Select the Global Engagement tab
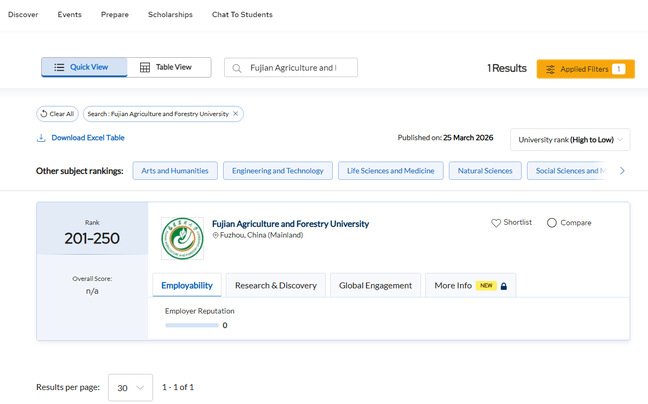648x404 pixels. tap(375, 285)
